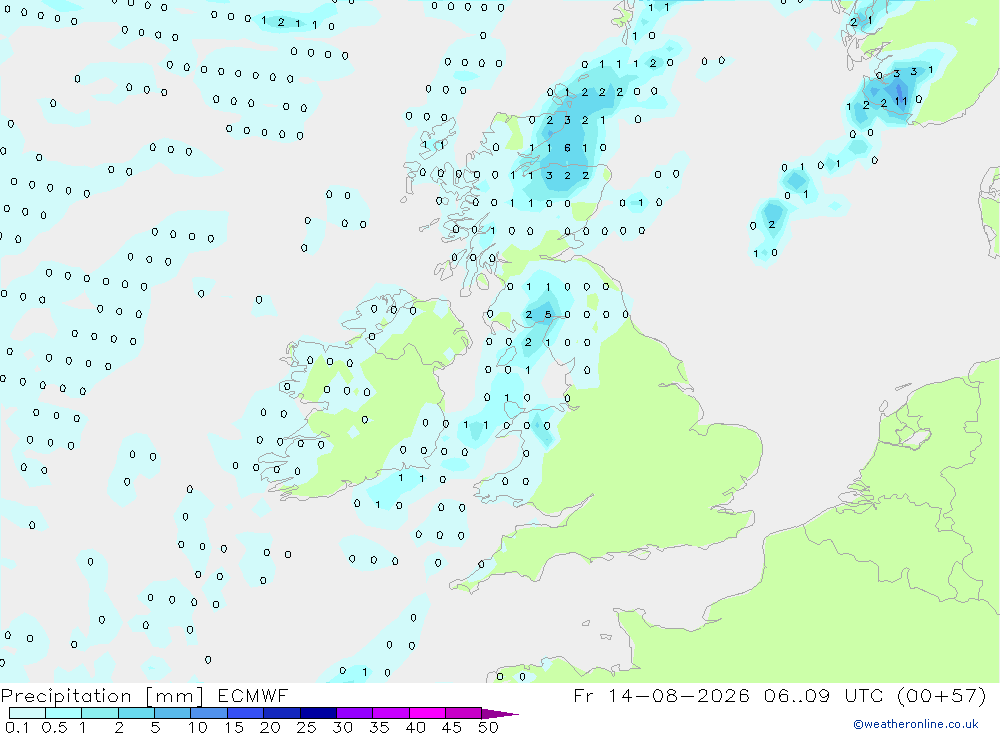Click the 11 mm value near Norway's coast

[901, 101]
